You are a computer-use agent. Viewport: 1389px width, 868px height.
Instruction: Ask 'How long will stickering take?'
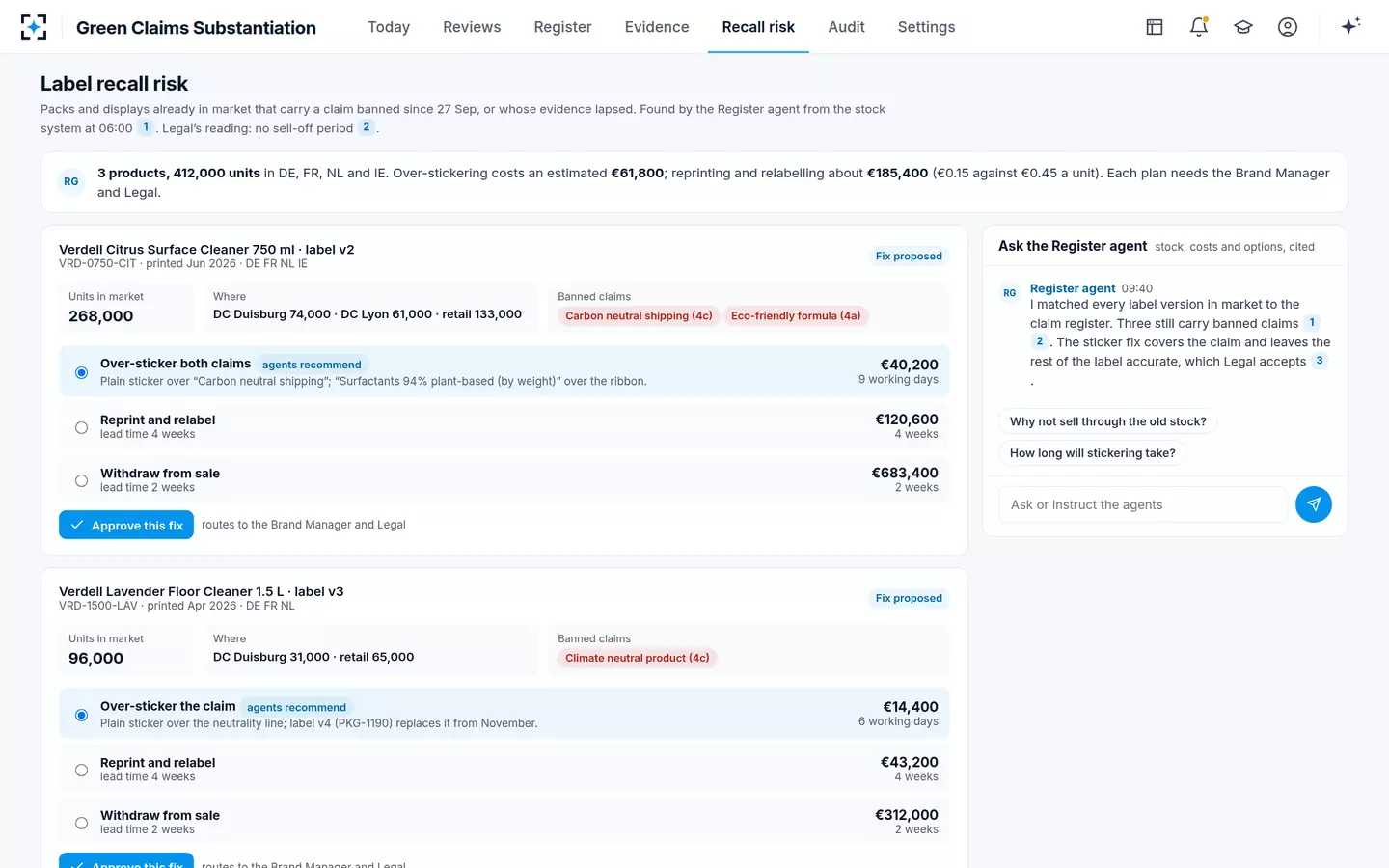pos(1092,453)
